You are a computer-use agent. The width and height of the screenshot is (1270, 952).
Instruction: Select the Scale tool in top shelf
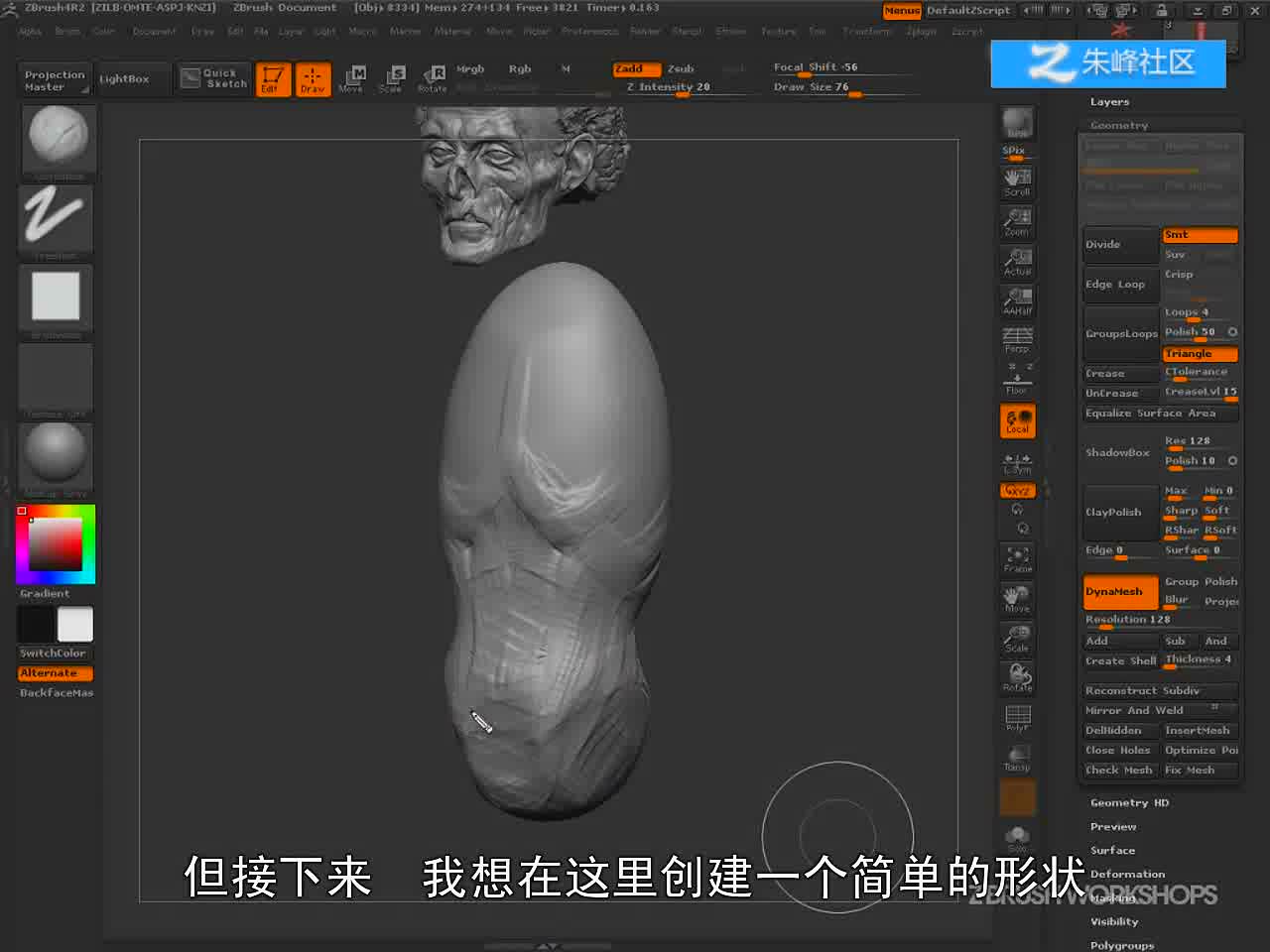[x=392, y=78]
